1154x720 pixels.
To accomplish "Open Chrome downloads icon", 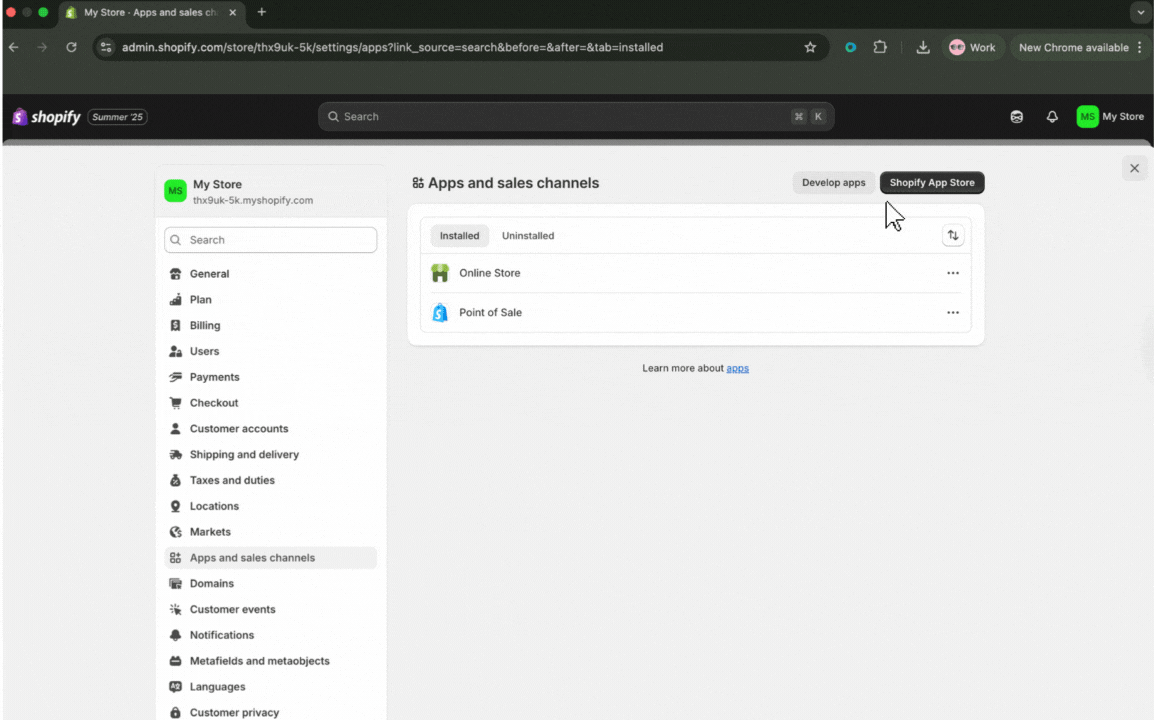I will (x=922, y=47).
